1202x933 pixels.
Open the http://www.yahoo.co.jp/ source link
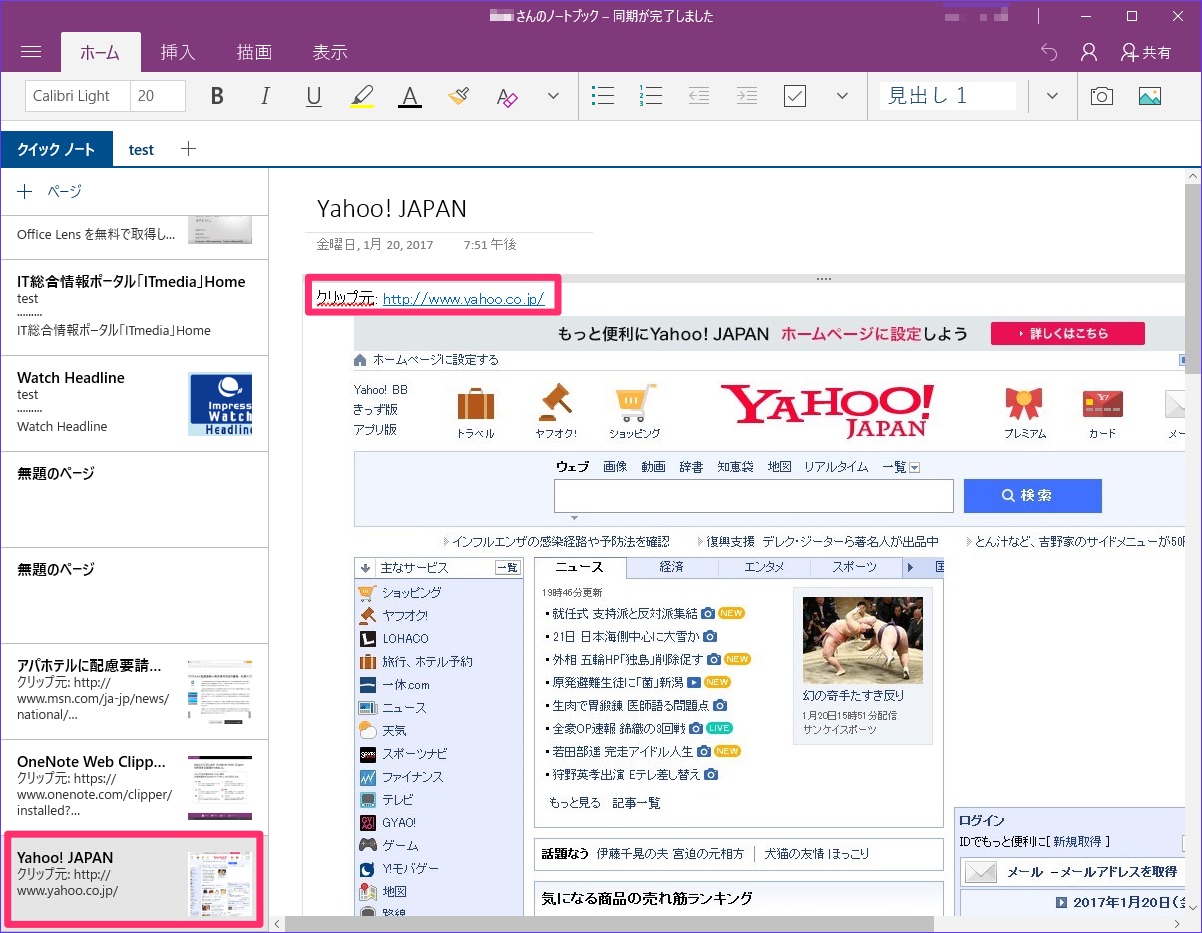(x=463, y=299)
